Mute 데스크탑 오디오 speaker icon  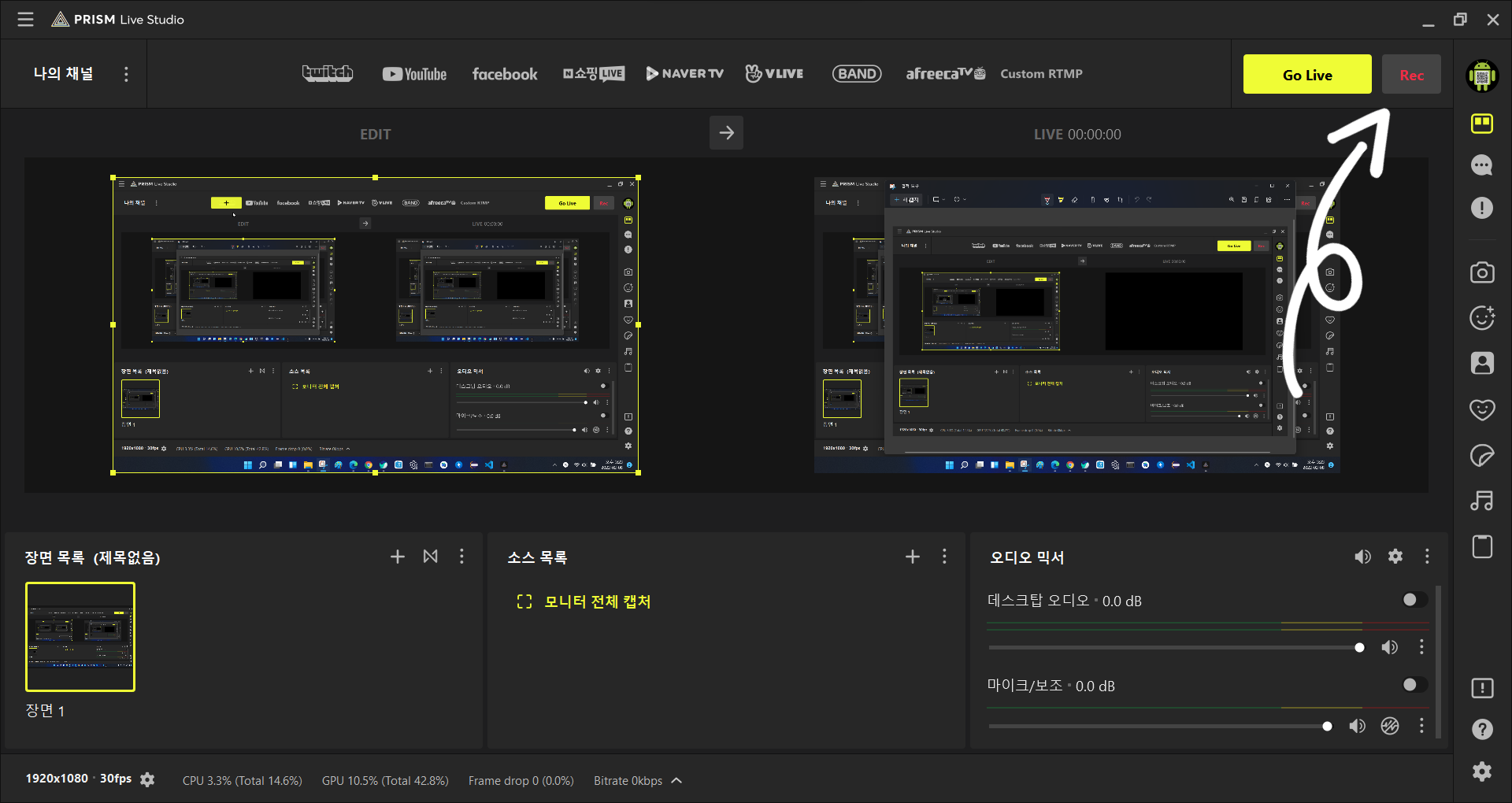tap(1390, 647)
